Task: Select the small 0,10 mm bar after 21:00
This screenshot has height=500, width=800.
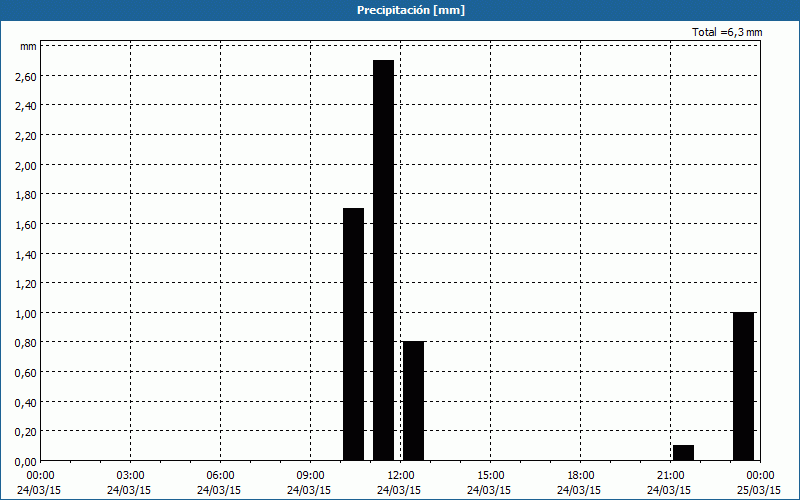Action: pyautogui.click(x=683, y=453)
